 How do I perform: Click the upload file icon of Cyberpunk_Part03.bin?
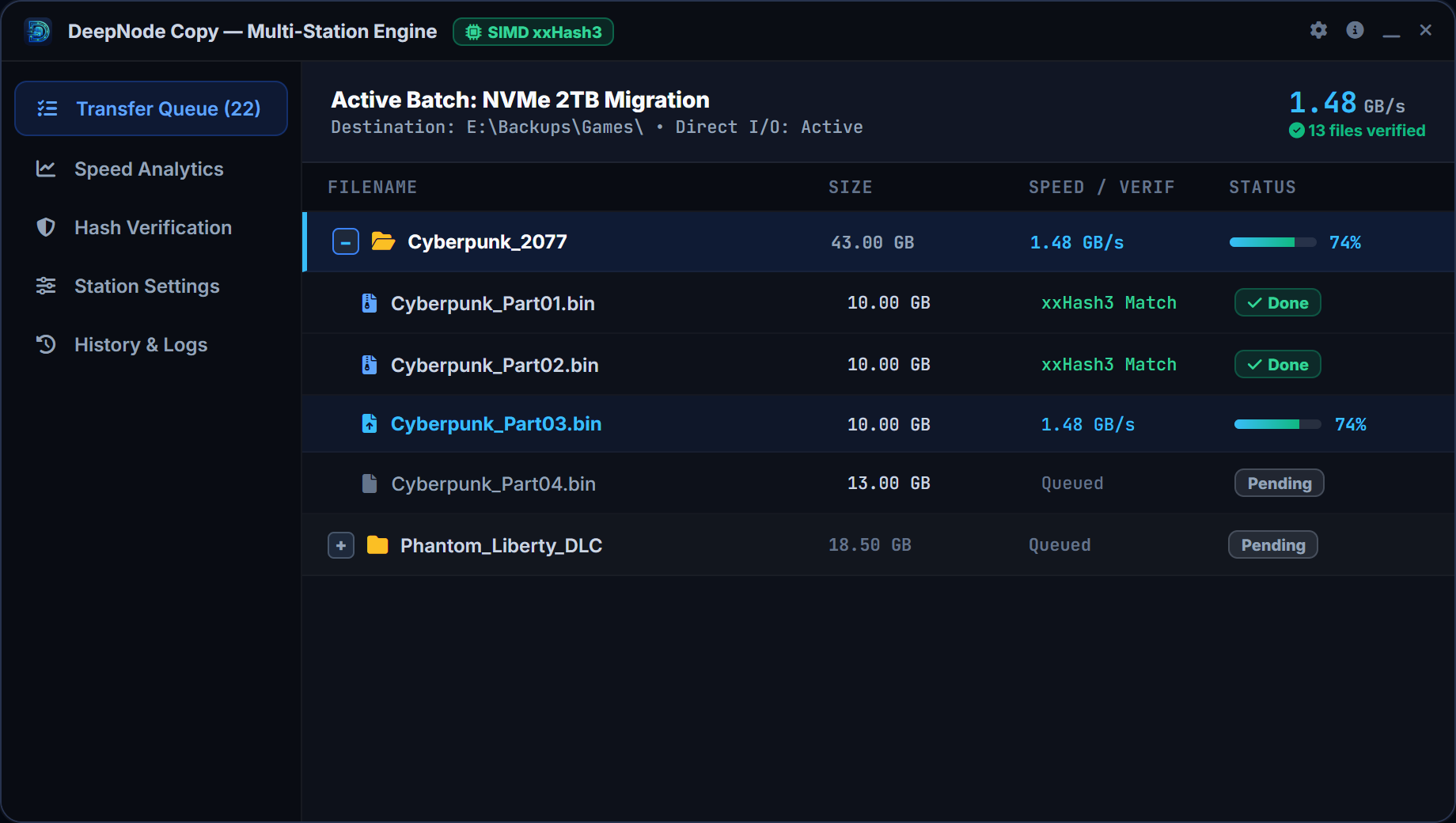pos(369,423)
